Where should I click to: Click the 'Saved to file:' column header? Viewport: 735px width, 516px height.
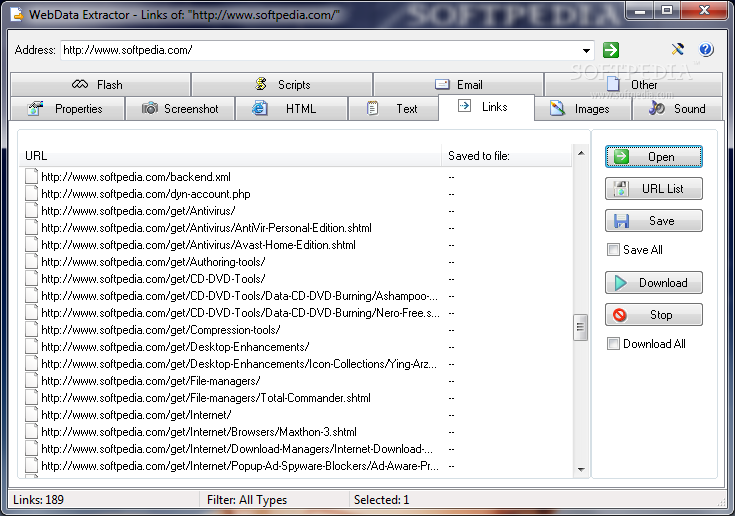(507, 156)
